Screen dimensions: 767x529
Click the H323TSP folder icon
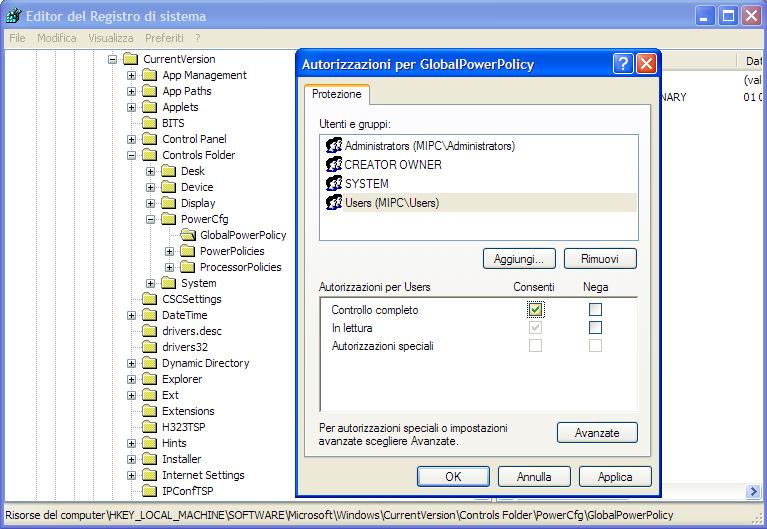pos(150,427)
